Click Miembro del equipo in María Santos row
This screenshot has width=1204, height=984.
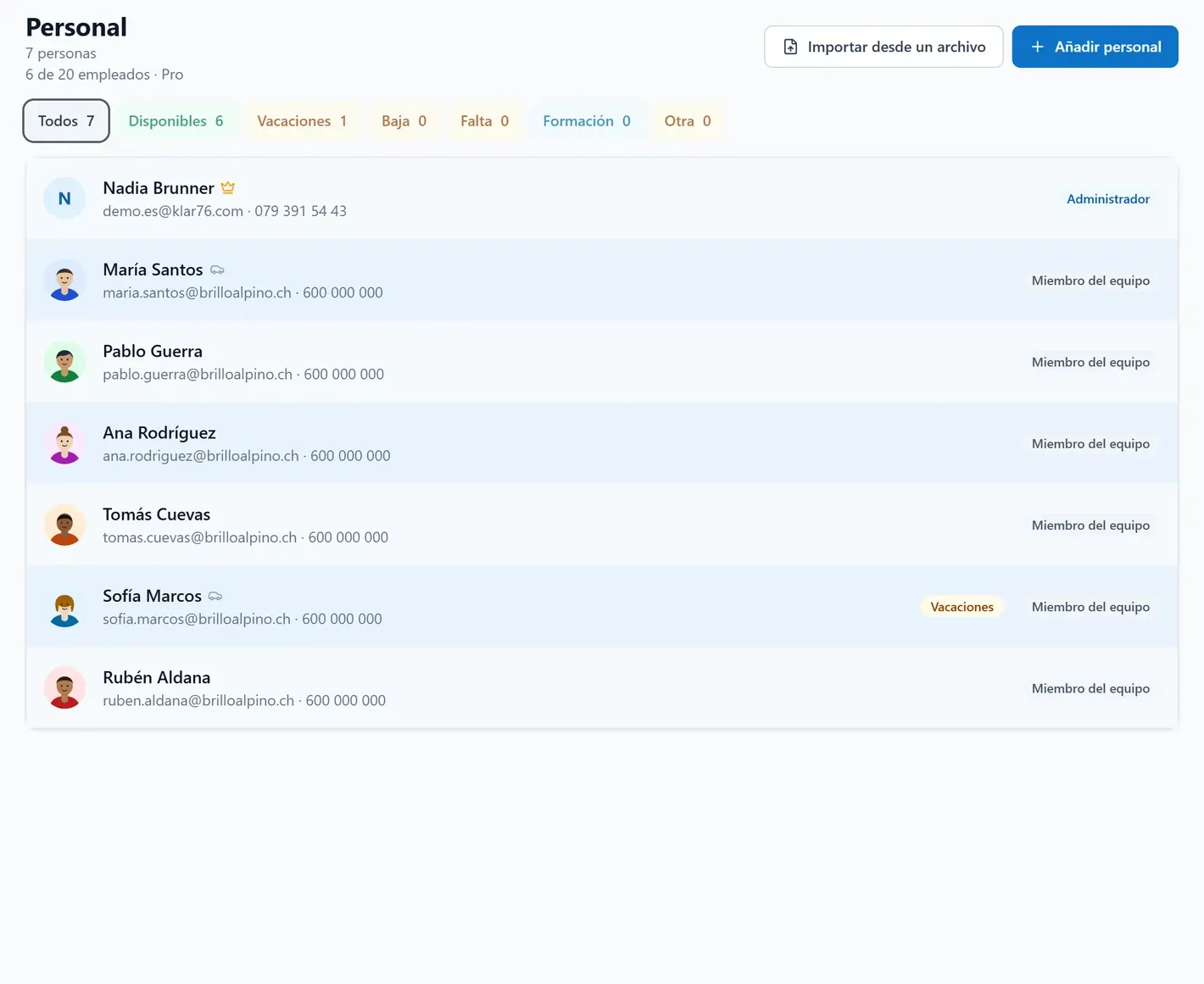(x=1090, y=281)
